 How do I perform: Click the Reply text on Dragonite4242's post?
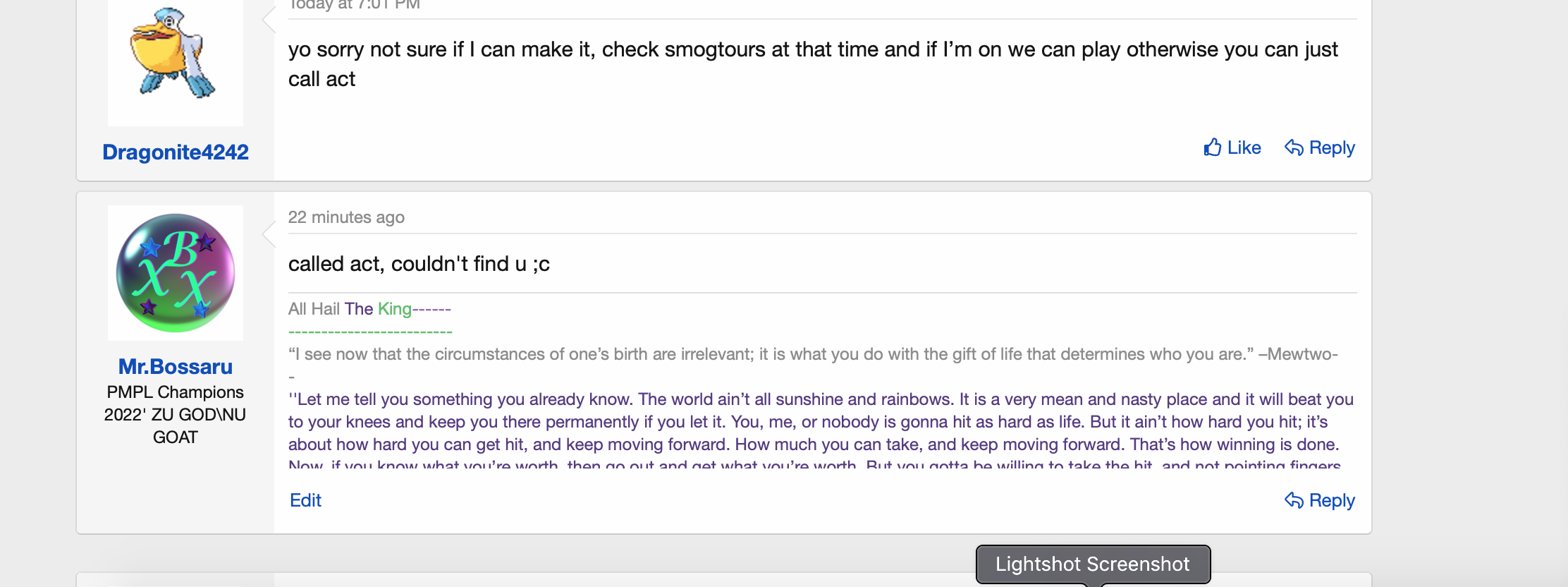coord(1332,147)
